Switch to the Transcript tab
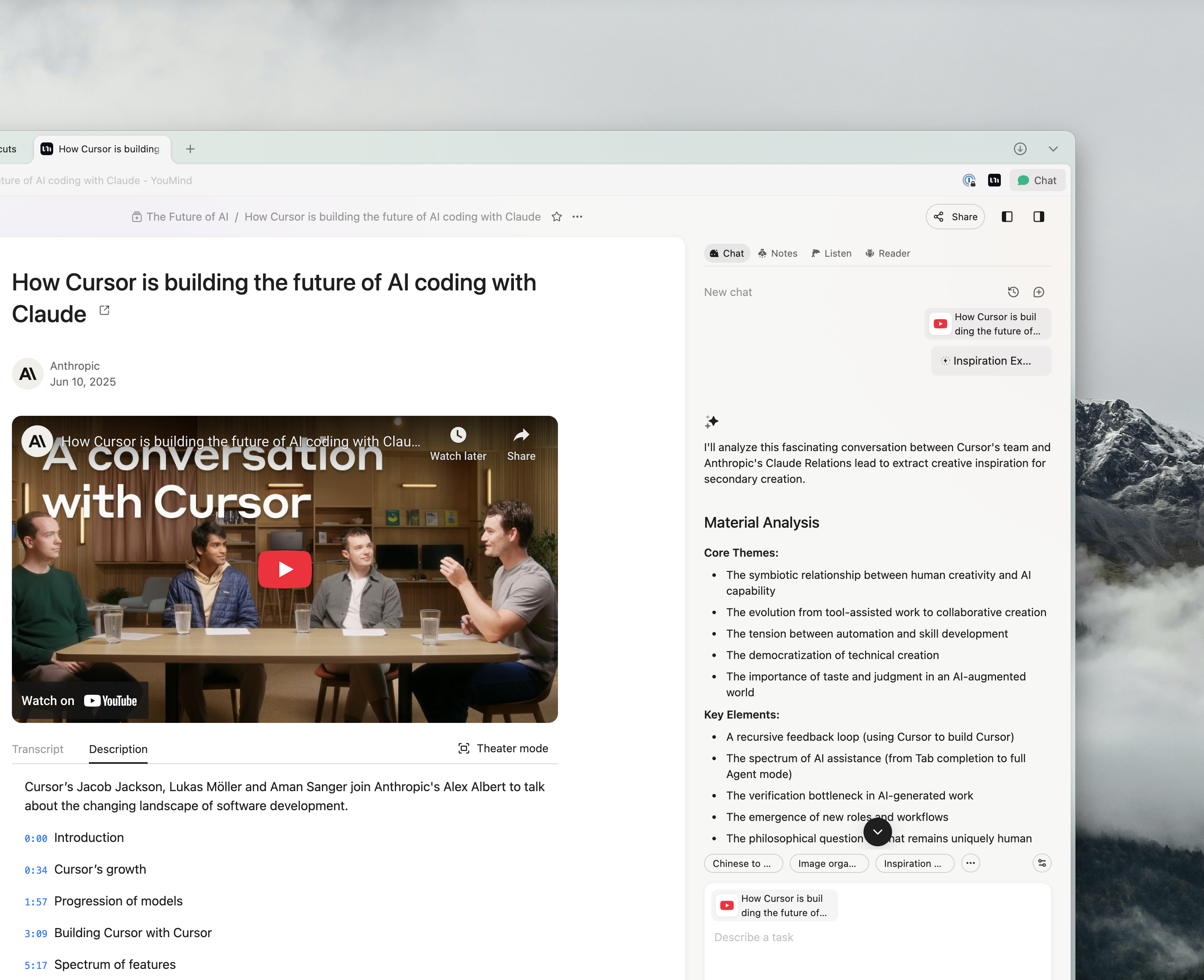The height and width of the screenshot is (980, 1204). [x=37, y=749]
